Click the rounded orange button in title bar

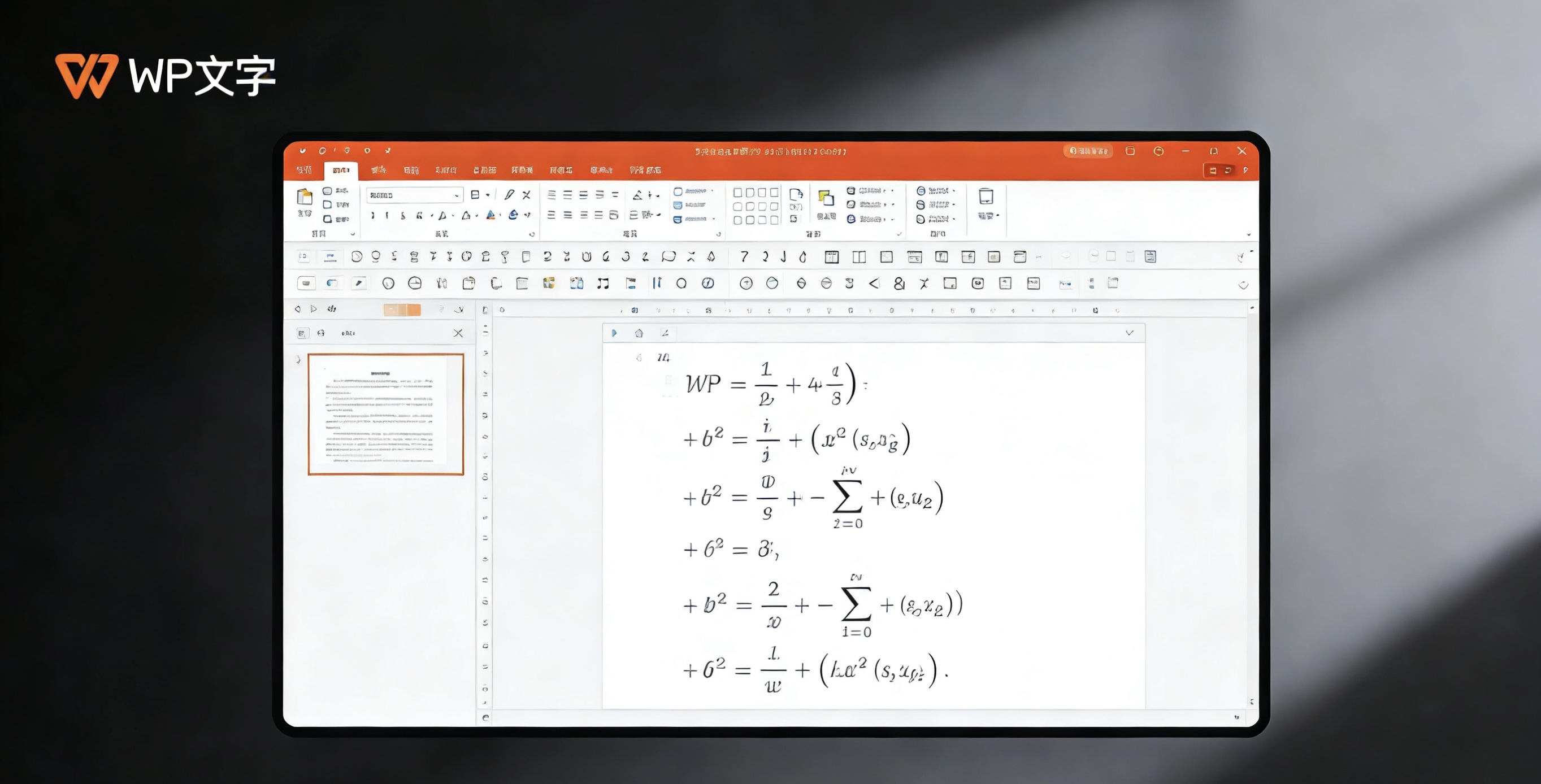(1088, 151)
